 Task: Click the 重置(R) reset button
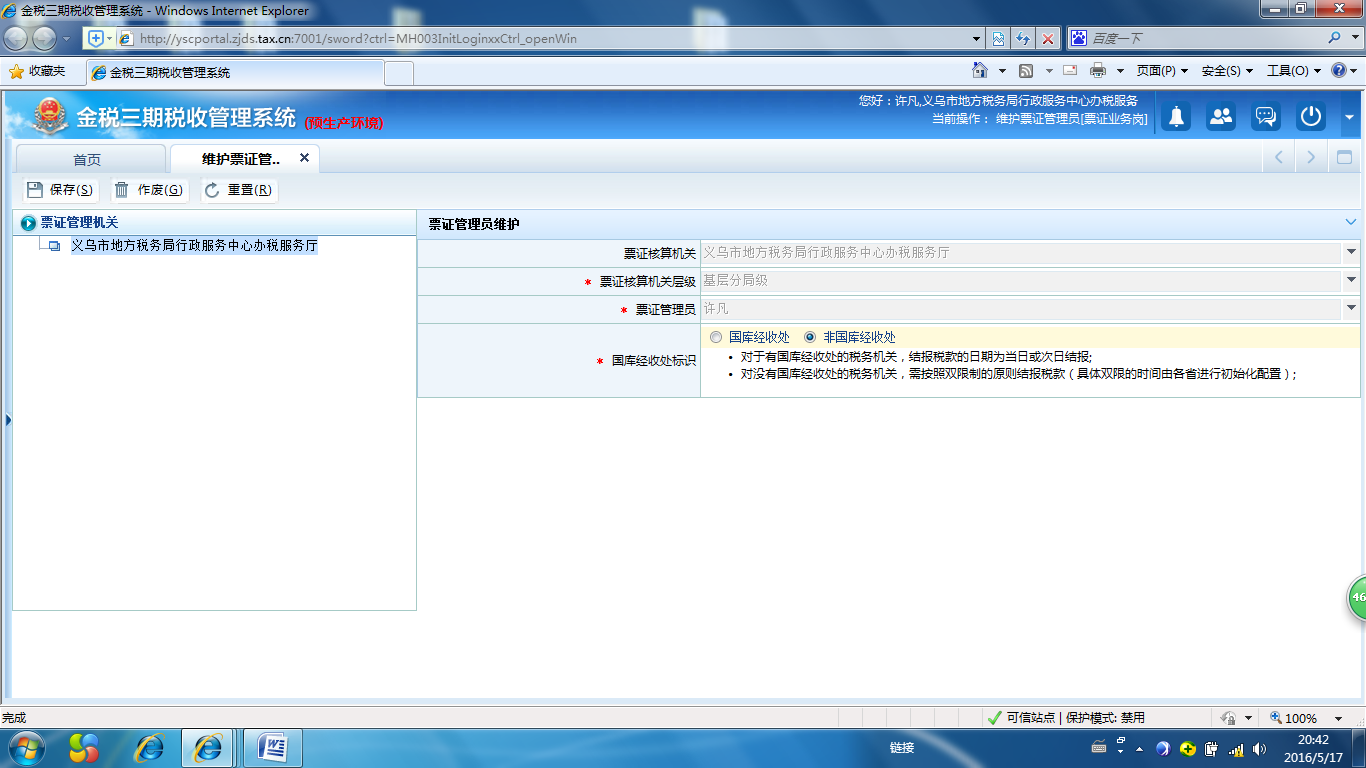pos(239,190)
